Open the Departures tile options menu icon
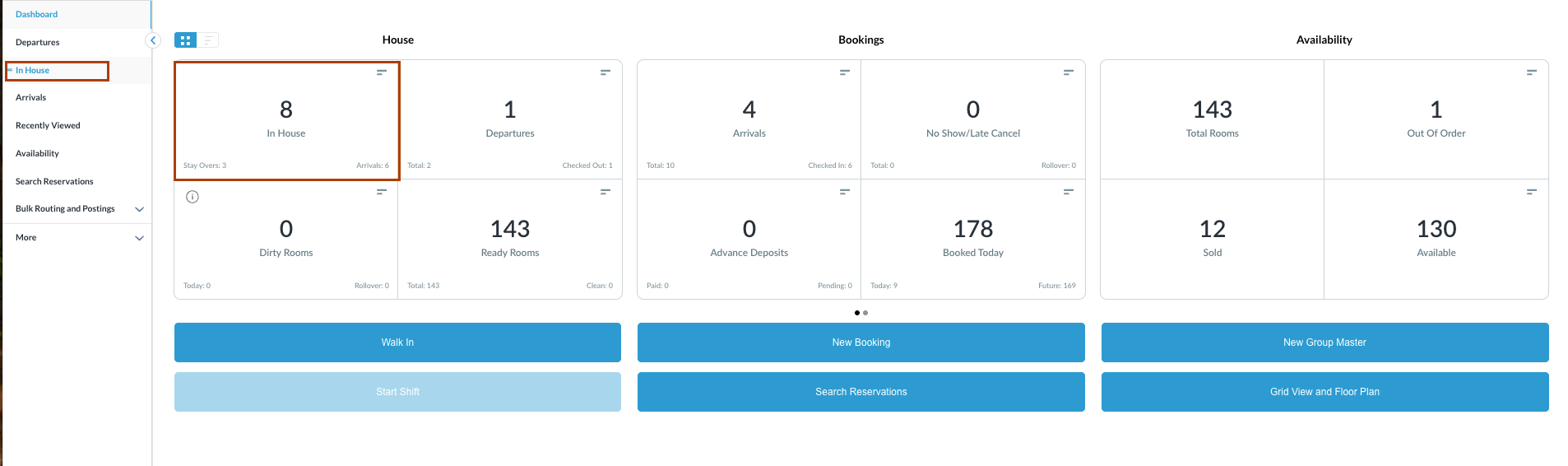The height and width of the screenshot is (466, 1568). tap(605, 72)
